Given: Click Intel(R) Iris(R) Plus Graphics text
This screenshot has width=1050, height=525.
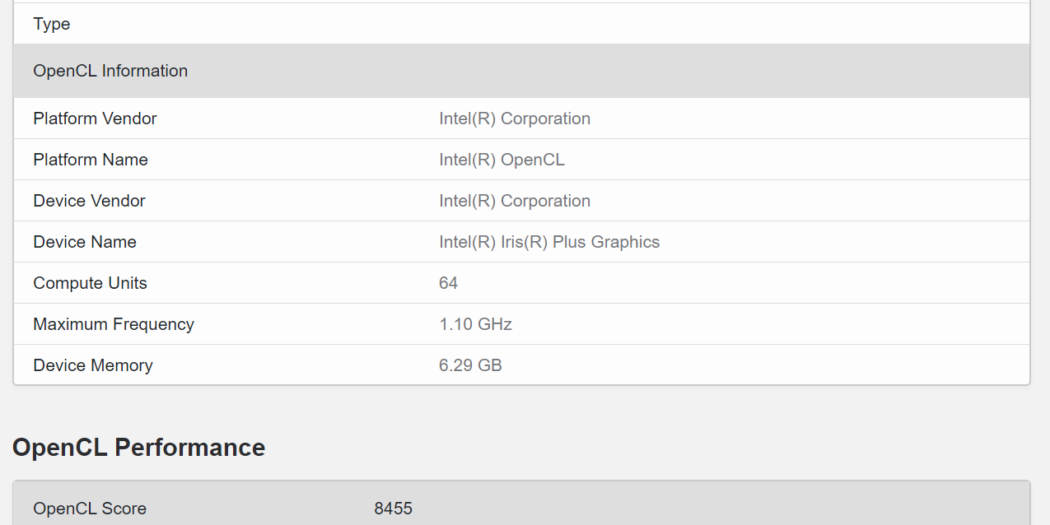Looking at the screenshot, I should [549, 242].
